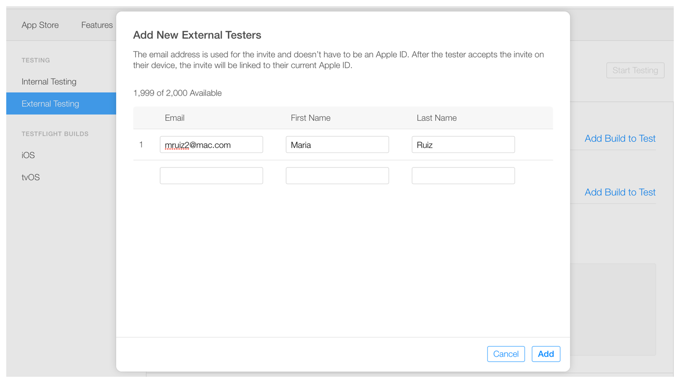
Task: Open the App Store tab
Action: click(40, 25)
